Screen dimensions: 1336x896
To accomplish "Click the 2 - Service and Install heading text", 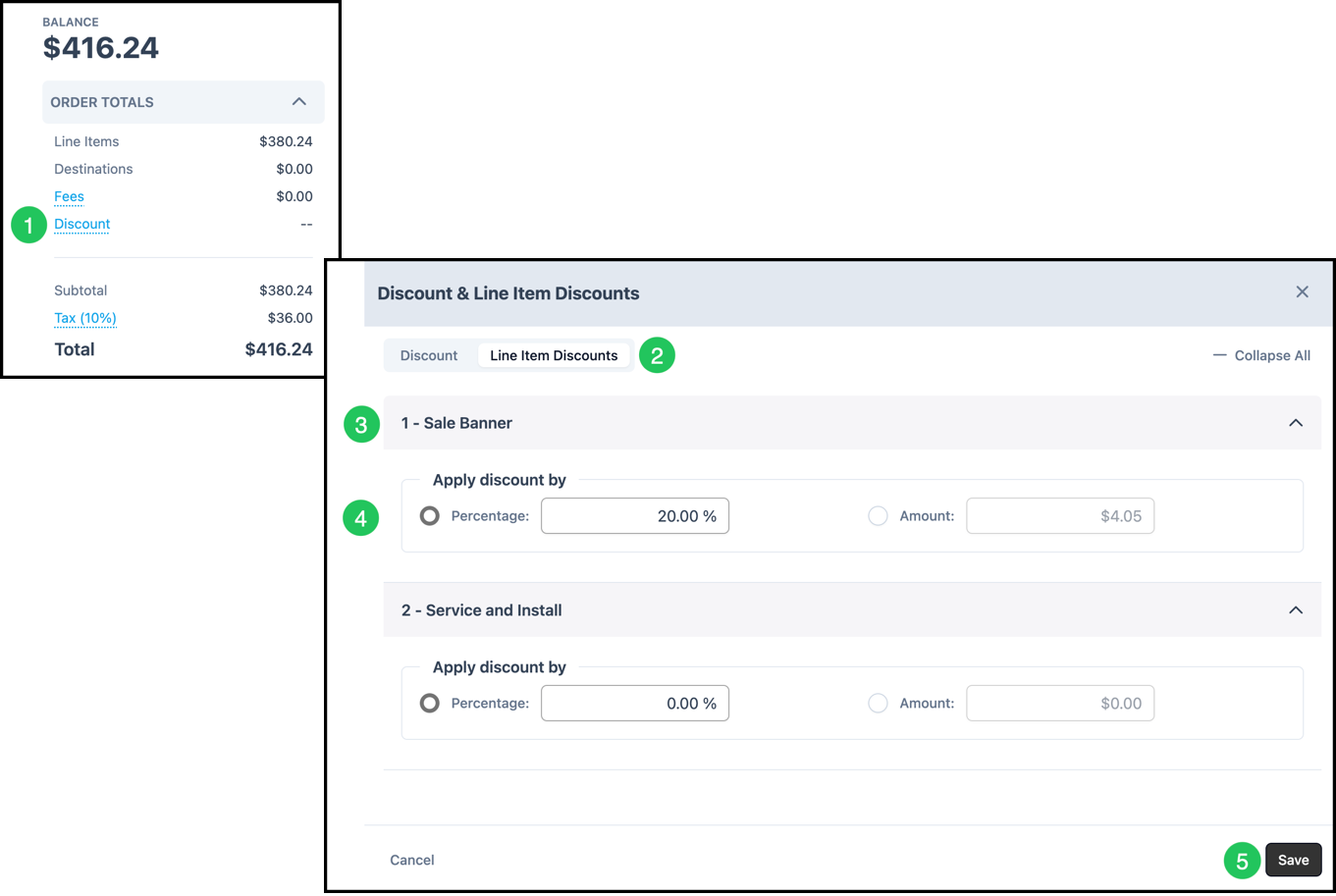I will click(481, 610).
